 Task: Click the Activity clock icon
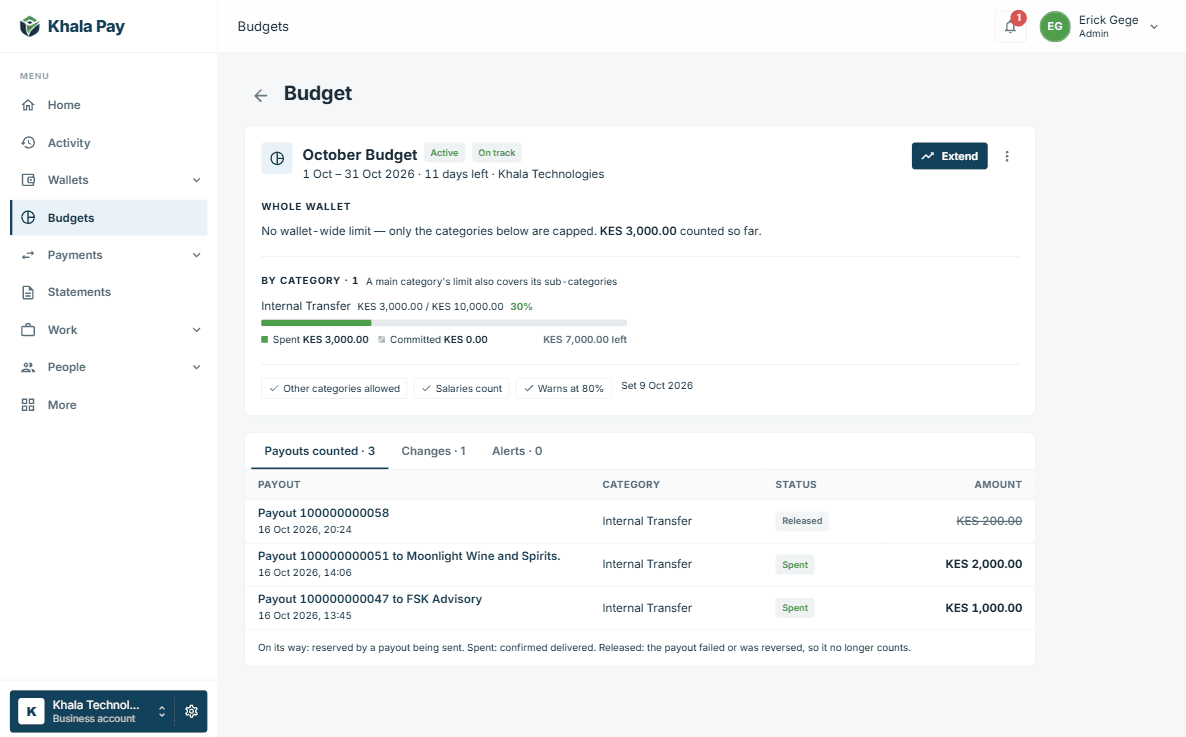click(28, 142)
